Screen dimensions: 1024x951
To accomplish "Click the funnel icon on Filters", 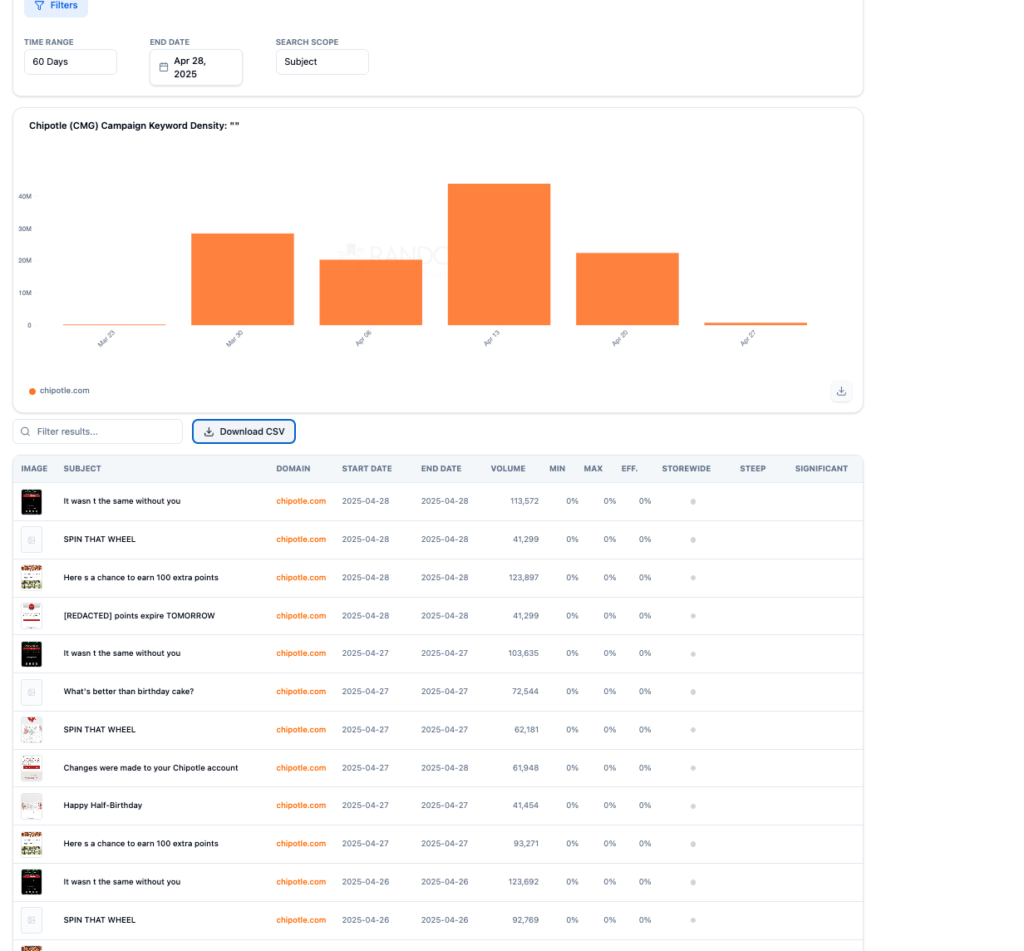I will (39, 5).
